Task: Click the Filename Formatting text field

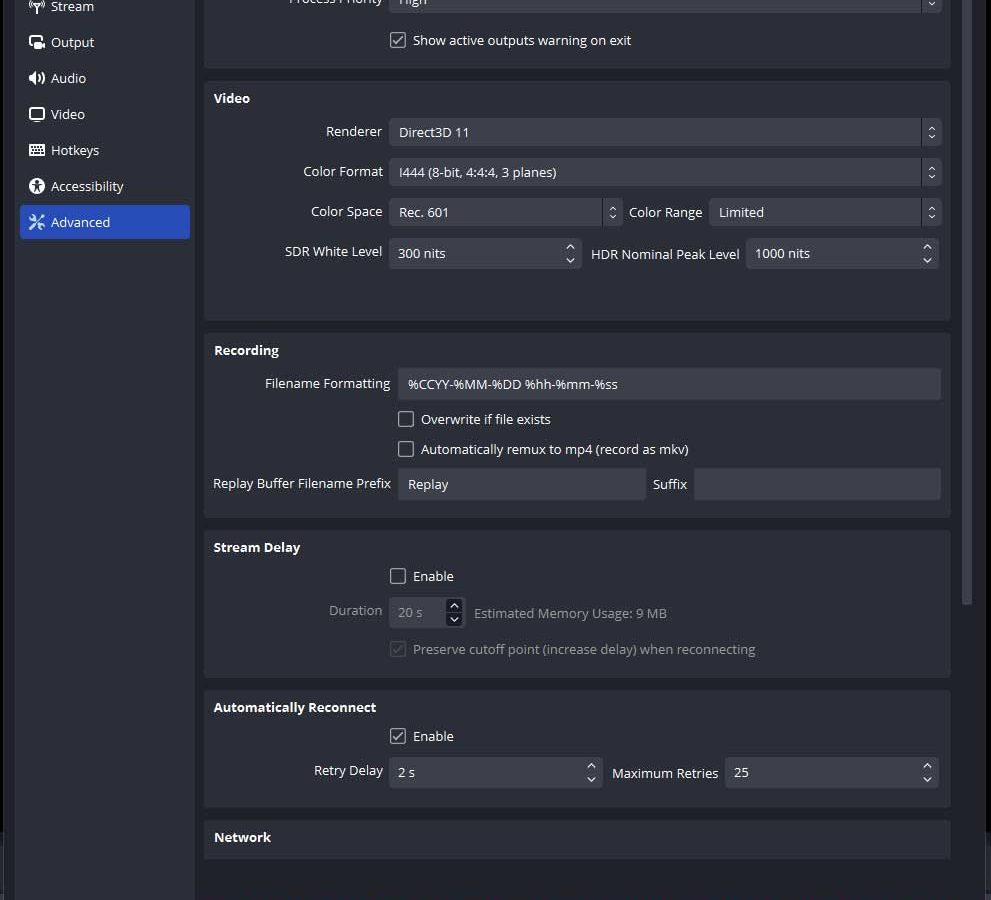Action: [x=668, y=384]
